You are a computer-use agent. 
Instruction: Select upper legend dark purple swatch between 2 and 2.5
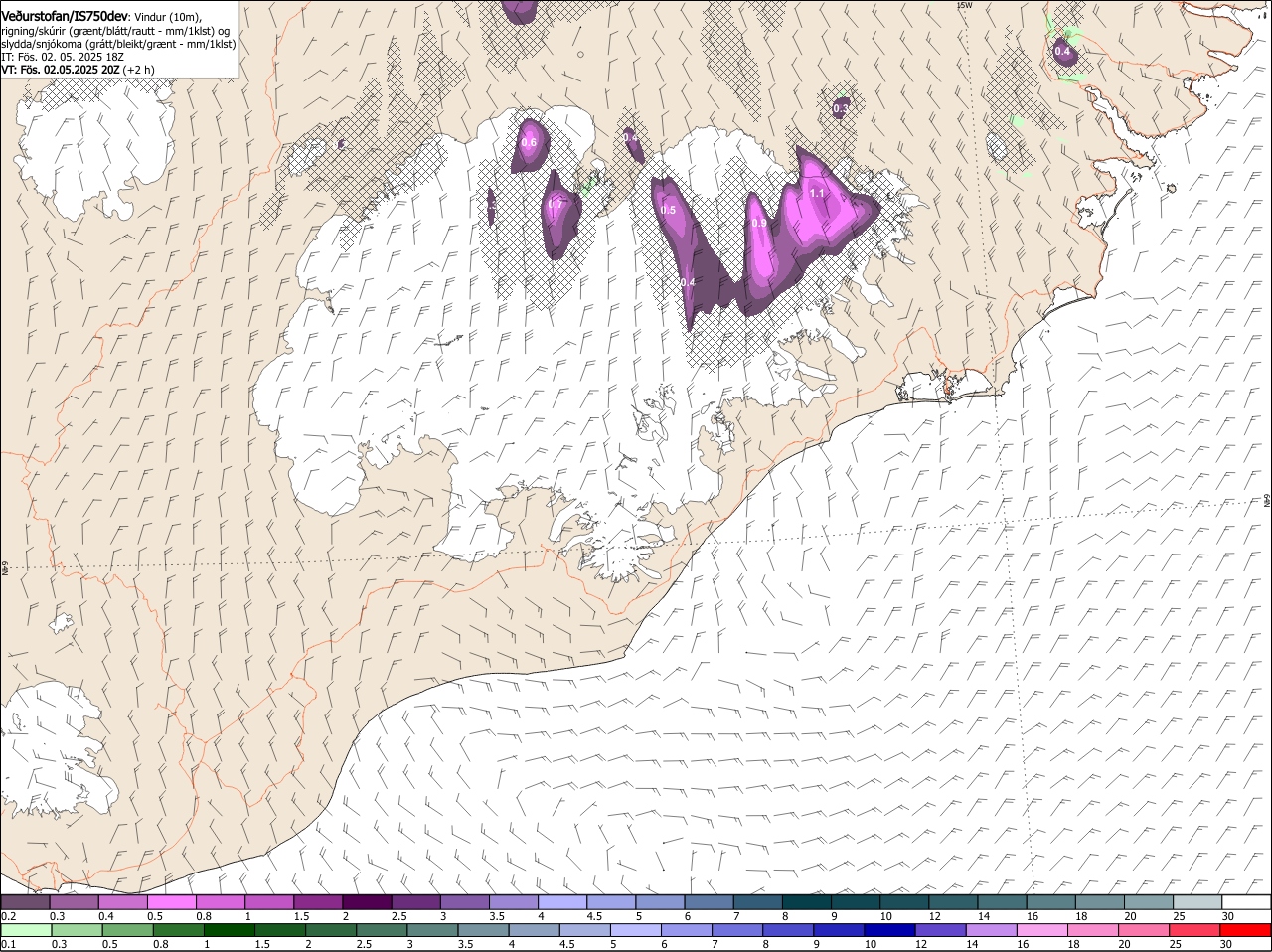(368, 902)
